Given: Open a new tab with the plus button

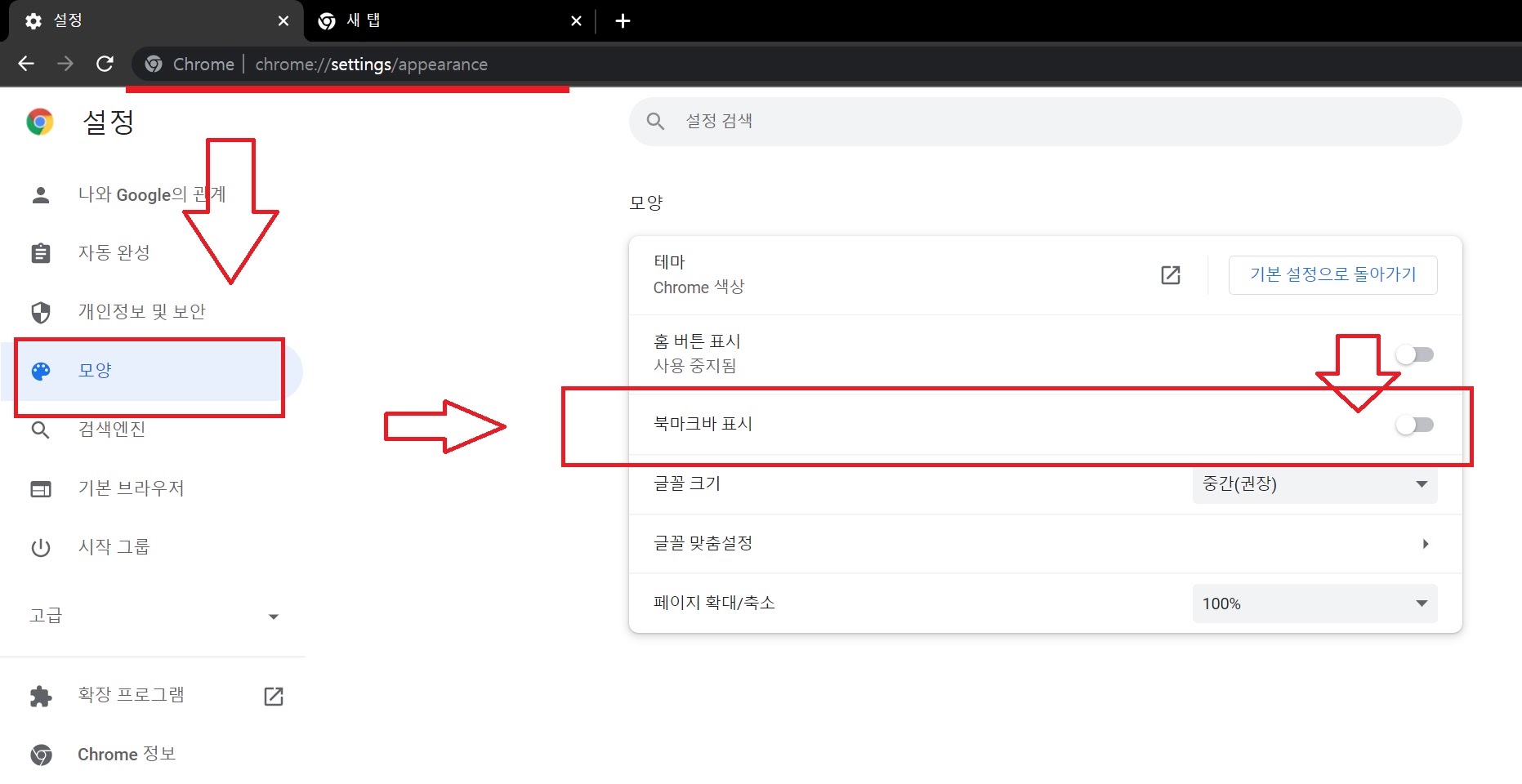Looking at the screenshot, I should coord(623,21).
